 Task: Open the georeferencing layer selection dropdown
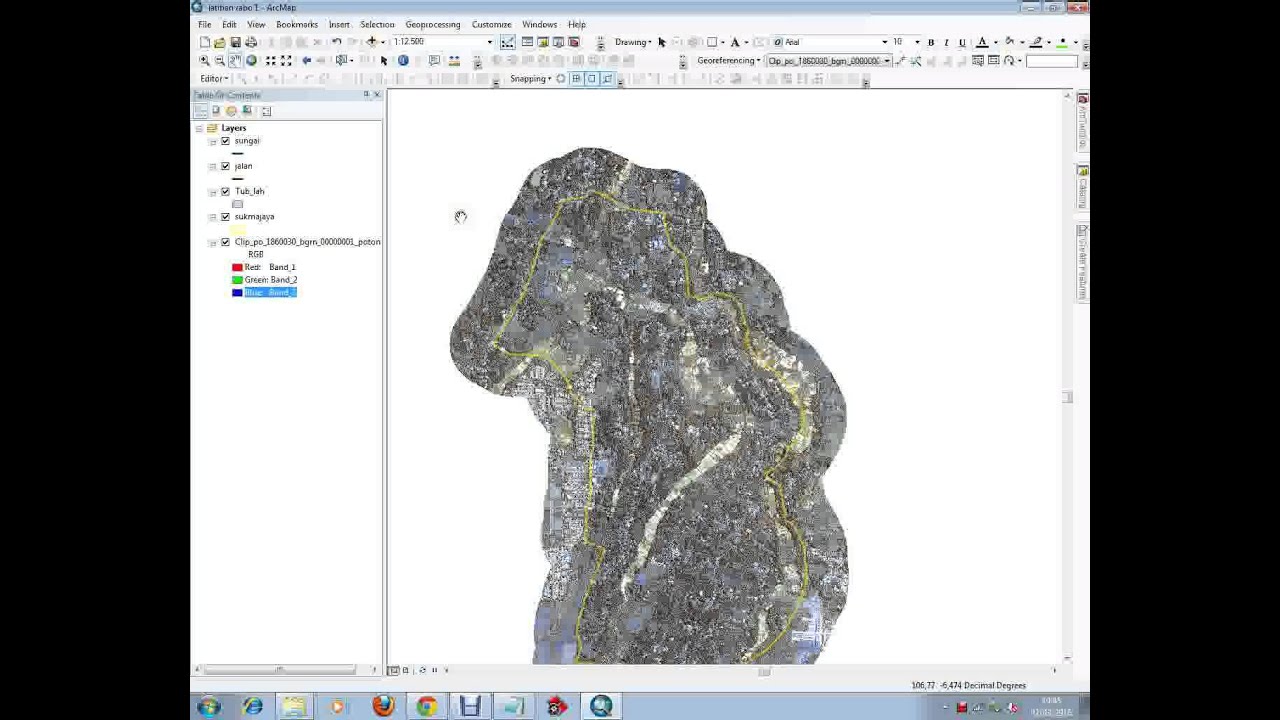pyautogui.click(x=886, y=60)
